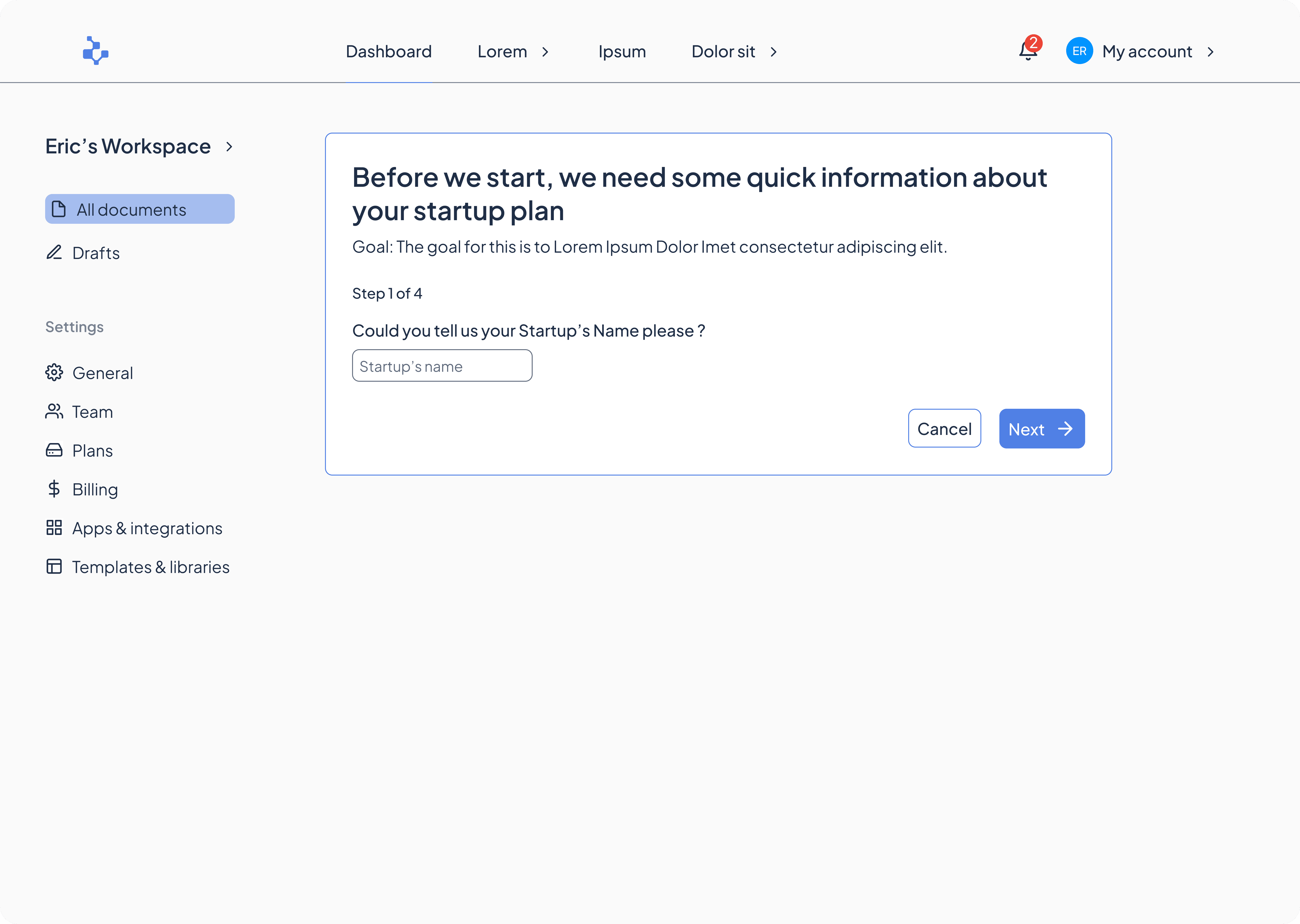Open Team settings
The image size is (1300, 924).
80,411
